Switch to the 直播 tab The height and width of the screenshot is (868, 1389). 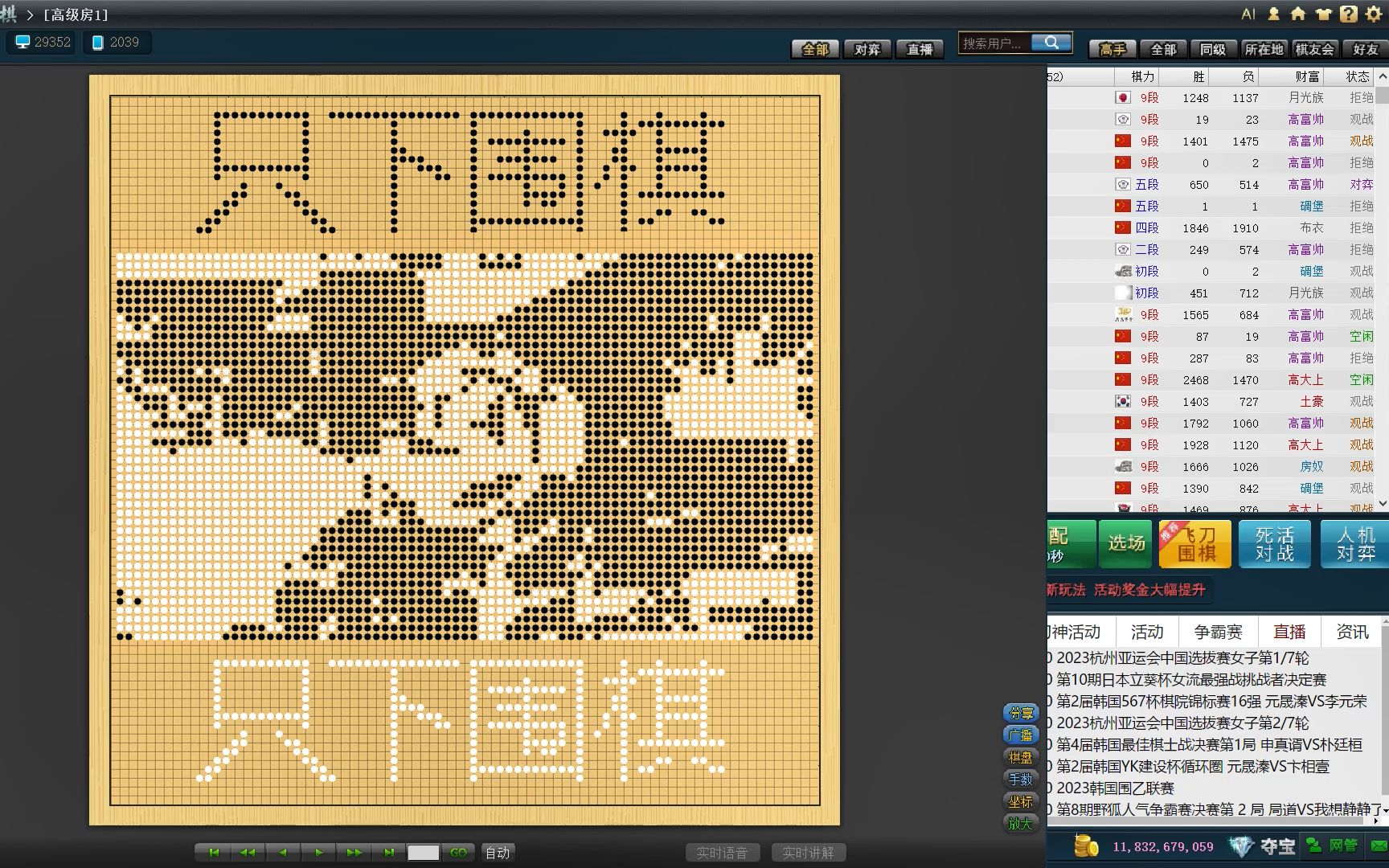click(1289, 632)
